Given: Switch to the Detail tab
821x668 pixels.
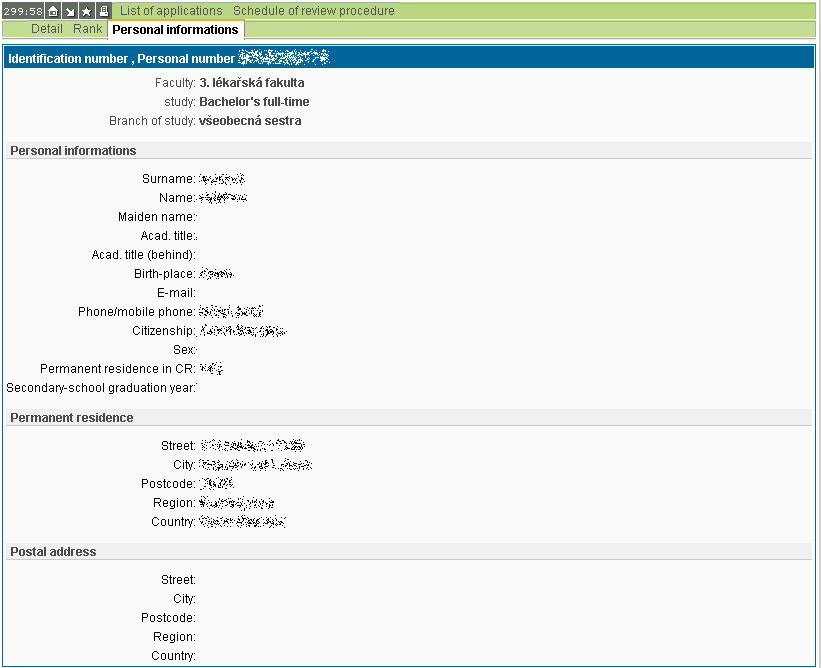Looking at the screenshot, I should coord(47,30).
